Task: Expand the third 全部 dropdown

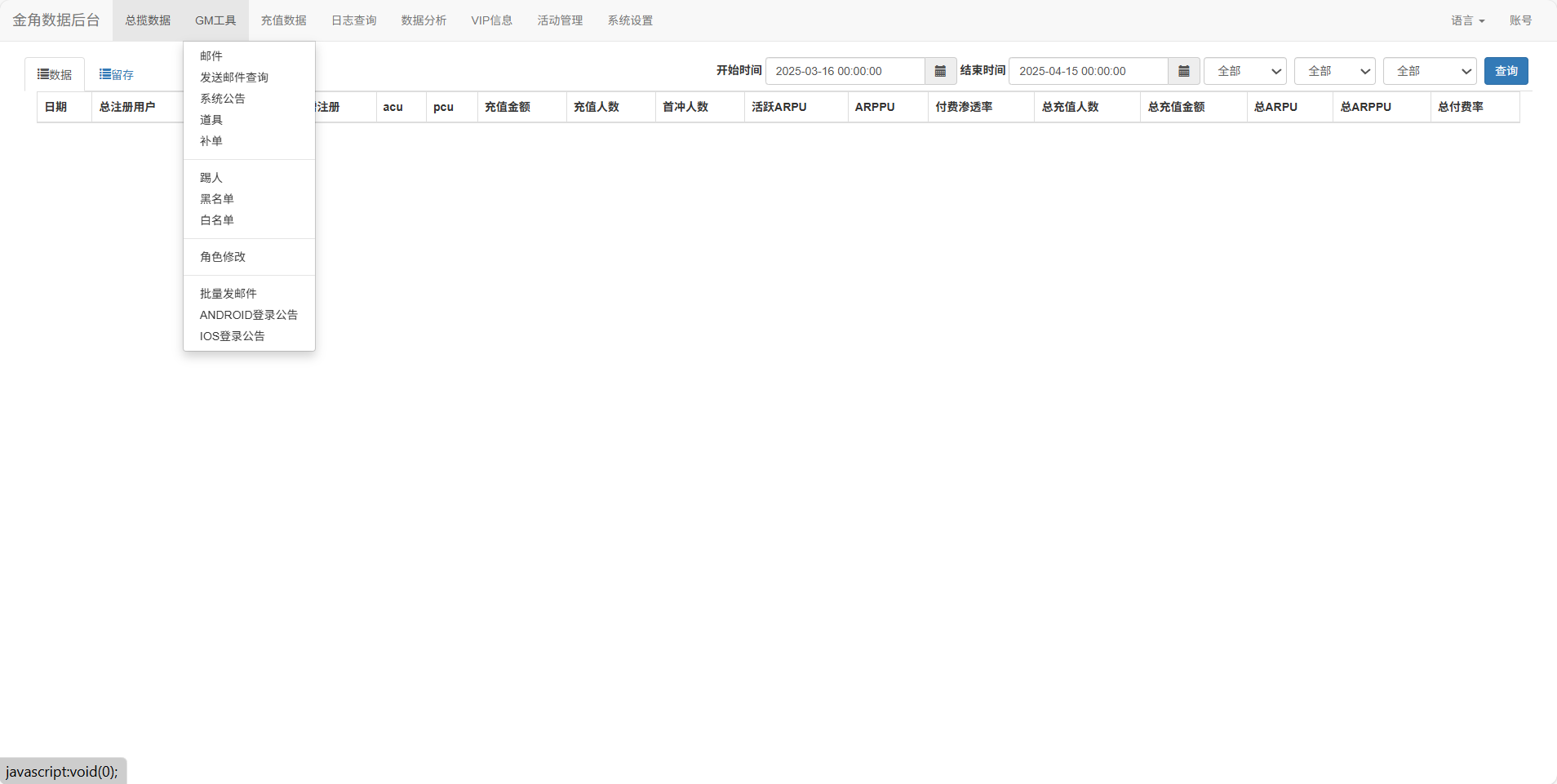Action: click(1430, 71)
